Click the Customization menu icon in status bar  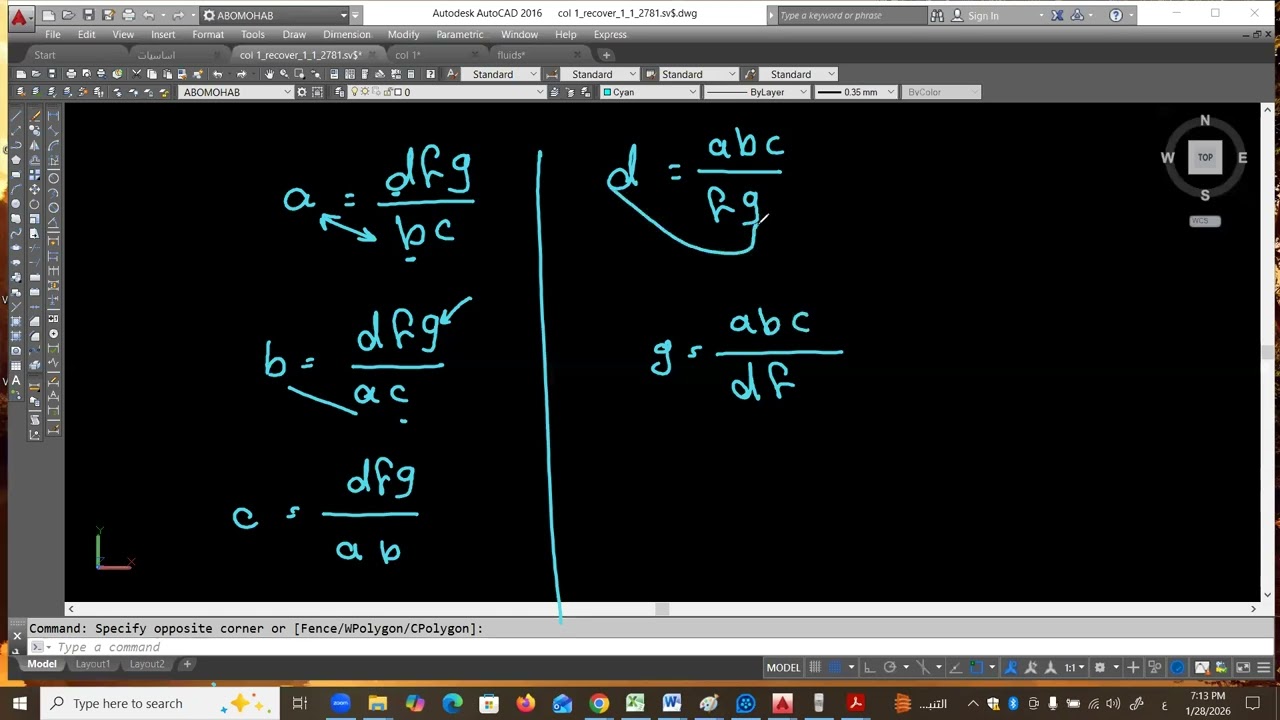pos(1263,667)
